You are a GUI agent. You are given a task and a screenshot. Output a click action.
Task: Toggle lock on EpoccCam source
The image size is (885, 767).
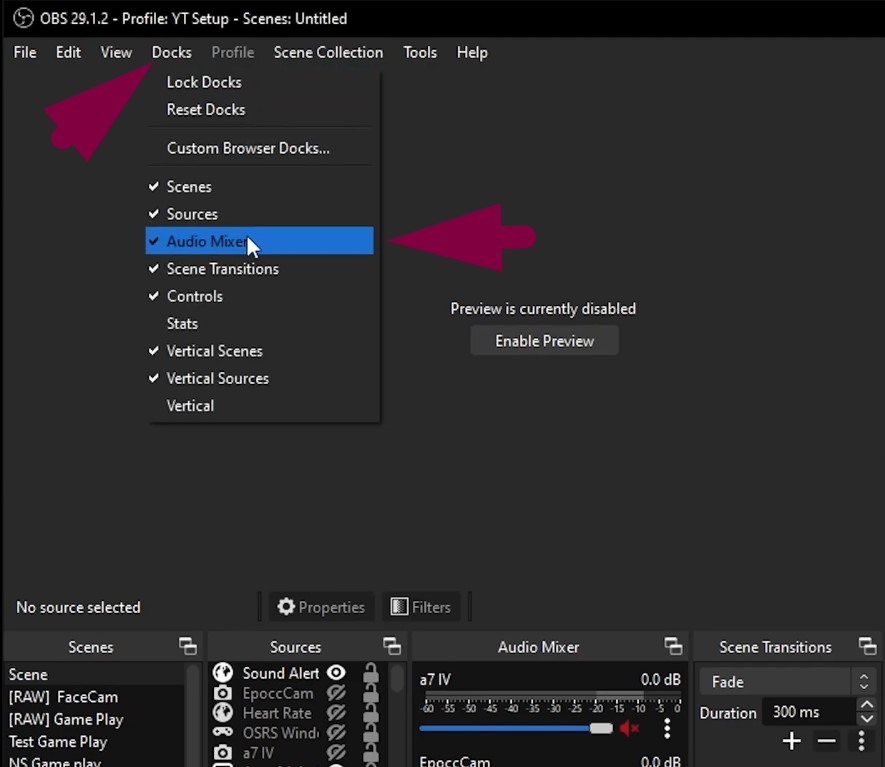tap(371, 694)
